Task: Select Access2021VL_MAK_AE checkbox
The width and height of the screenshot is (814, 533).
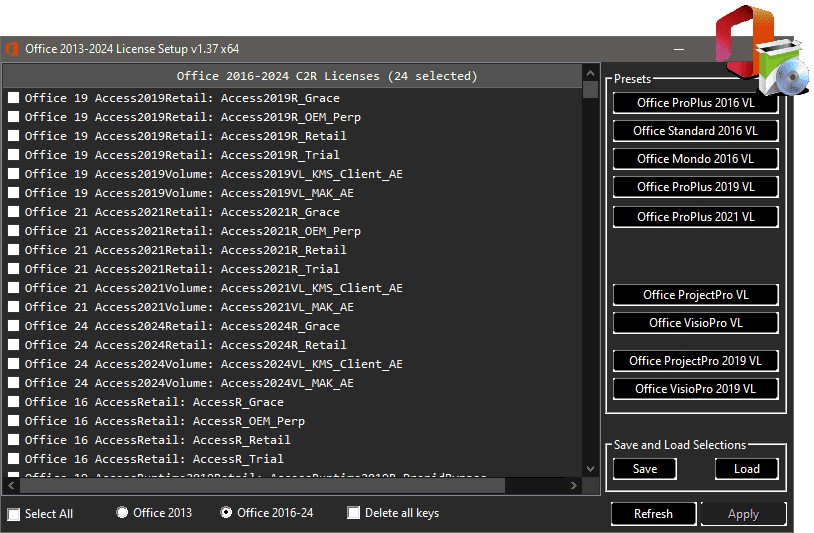Action: click(13, 307)
